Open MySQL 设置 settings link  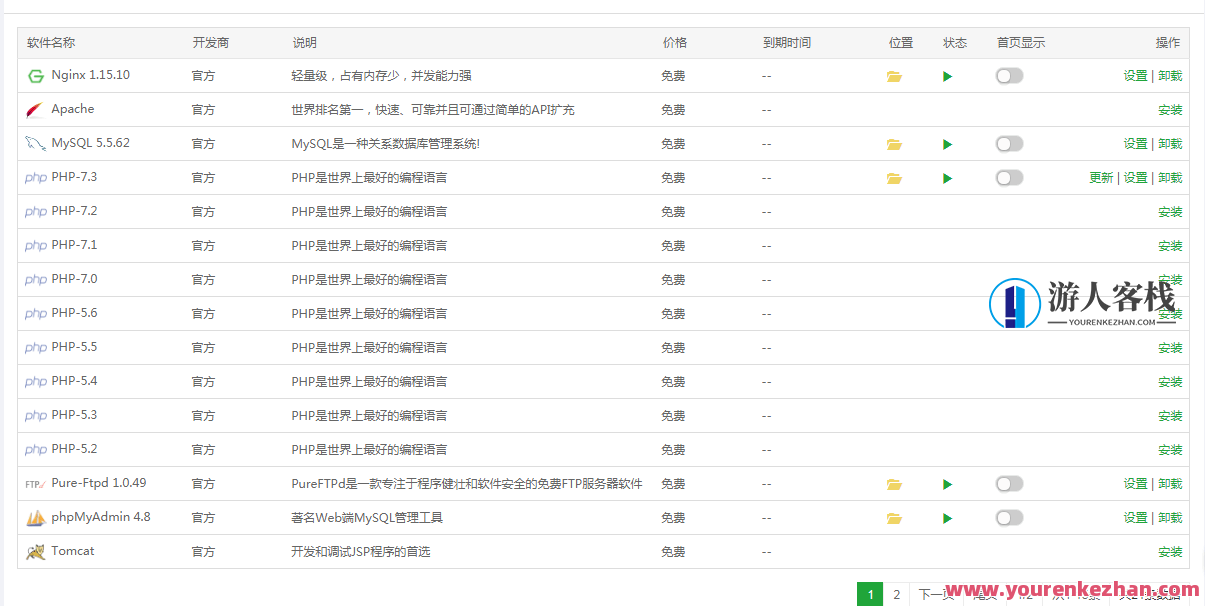coord(1135,144)
